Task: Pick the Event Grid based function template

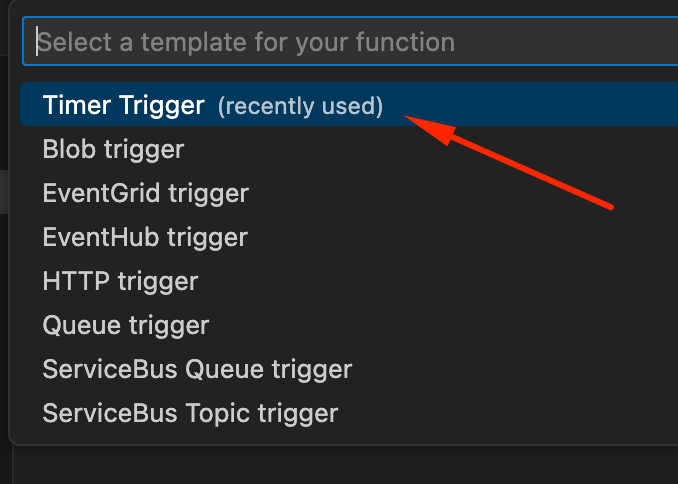Action: click(349, 193)
